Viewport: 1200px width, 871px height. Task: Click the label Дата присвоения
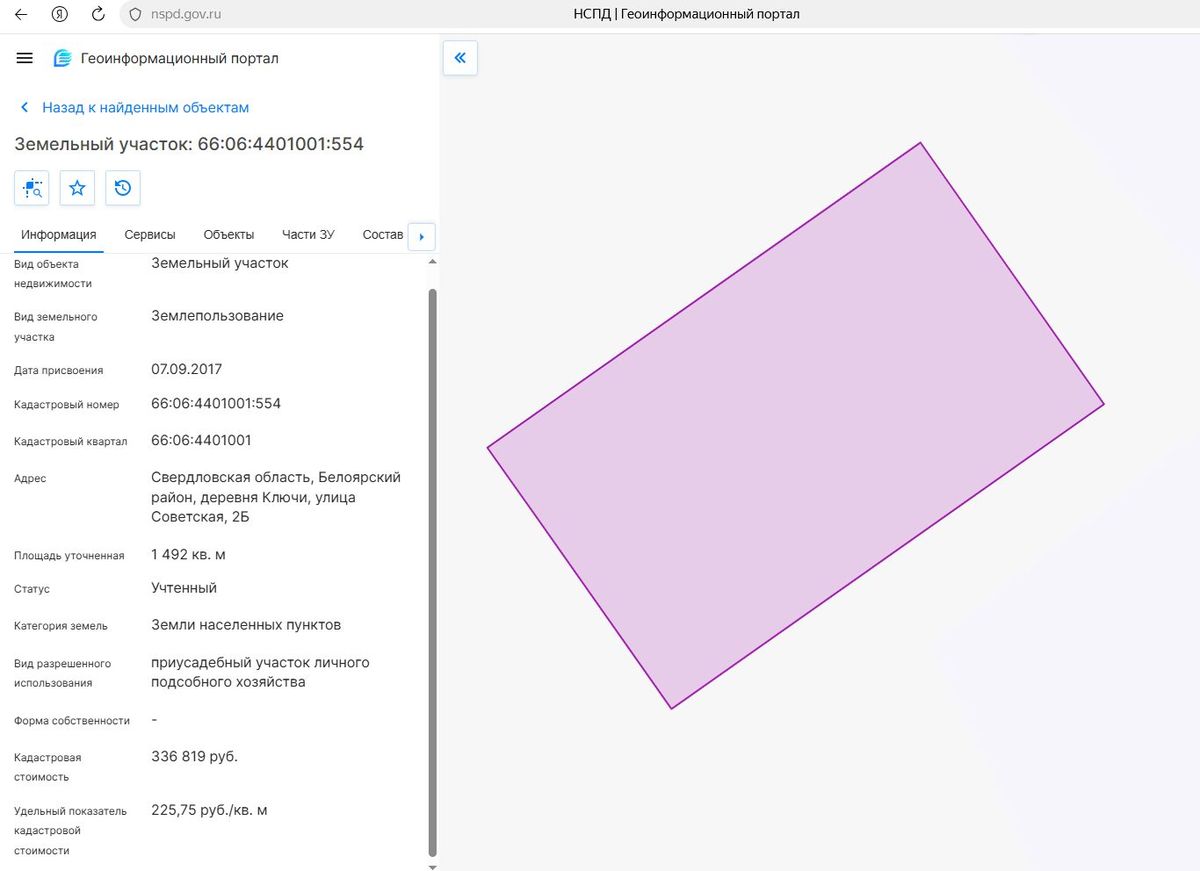coord(59,371)
